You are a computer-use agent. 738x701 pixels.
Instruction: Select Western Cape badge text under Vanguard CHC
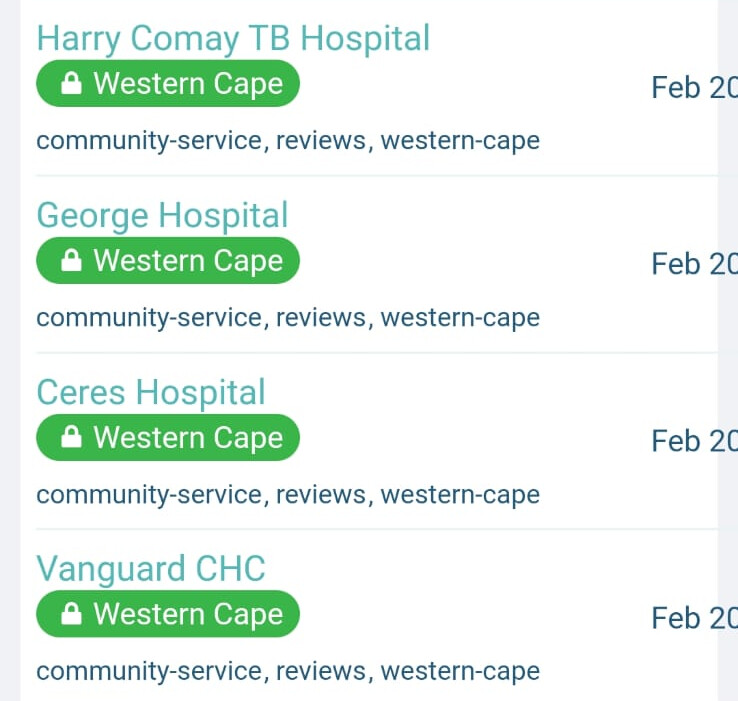pyautogui.click(x=188, y=615)
